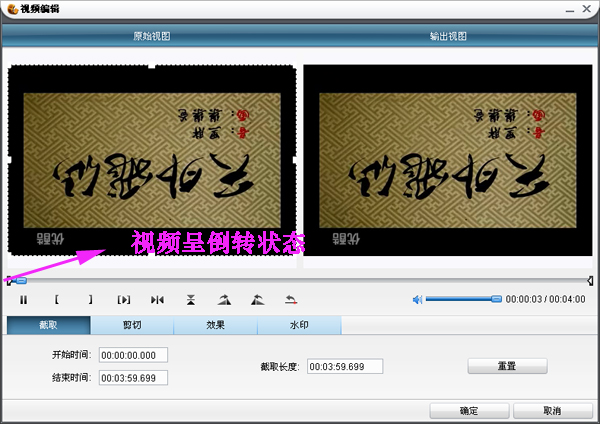This screenshot has height=424, width=600.
Task: Set the end point bracket marker
Action: tap(90, 299)
